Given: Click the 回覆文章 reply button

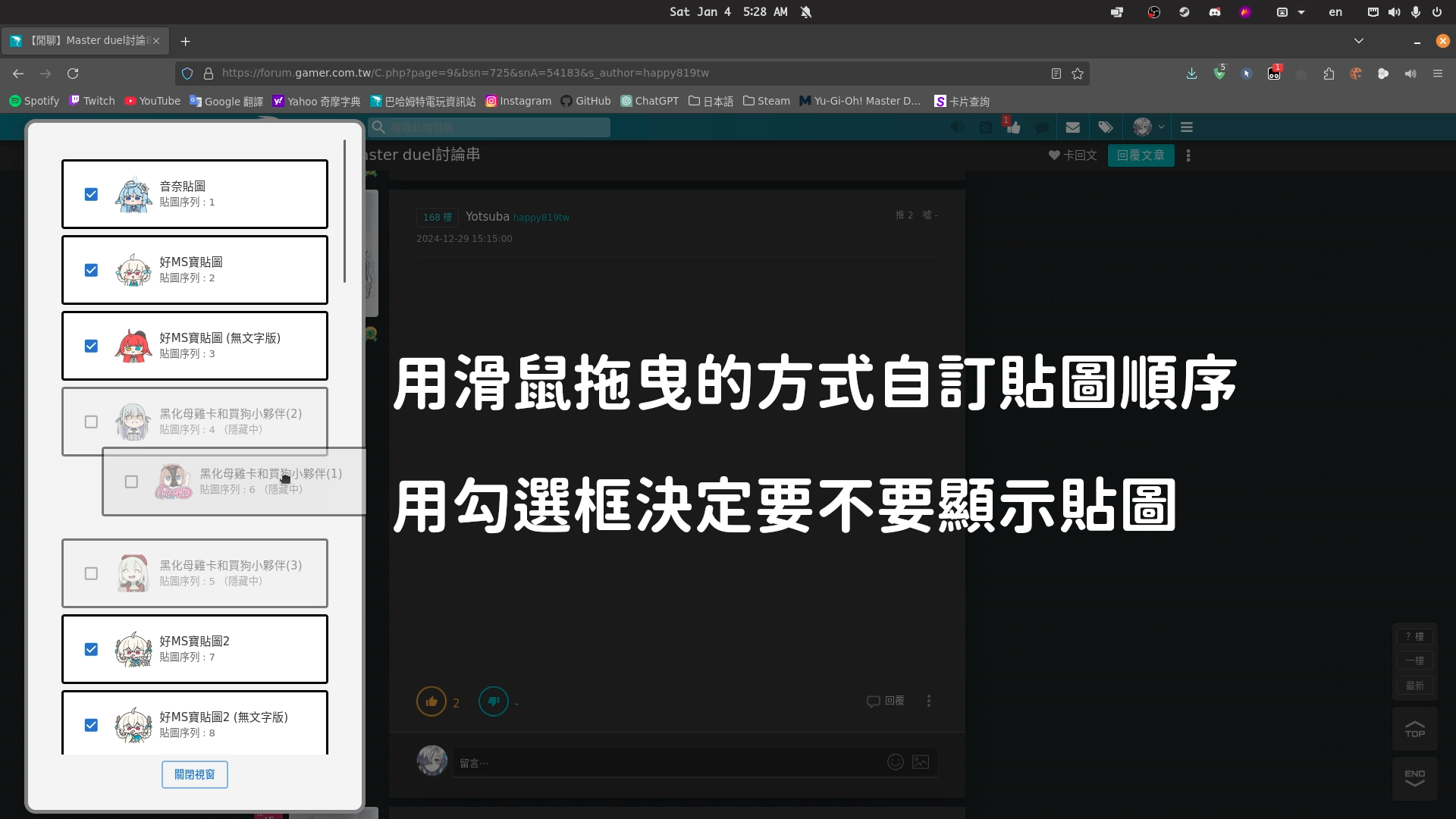Looking at the screenshot, I should 1141,155.
